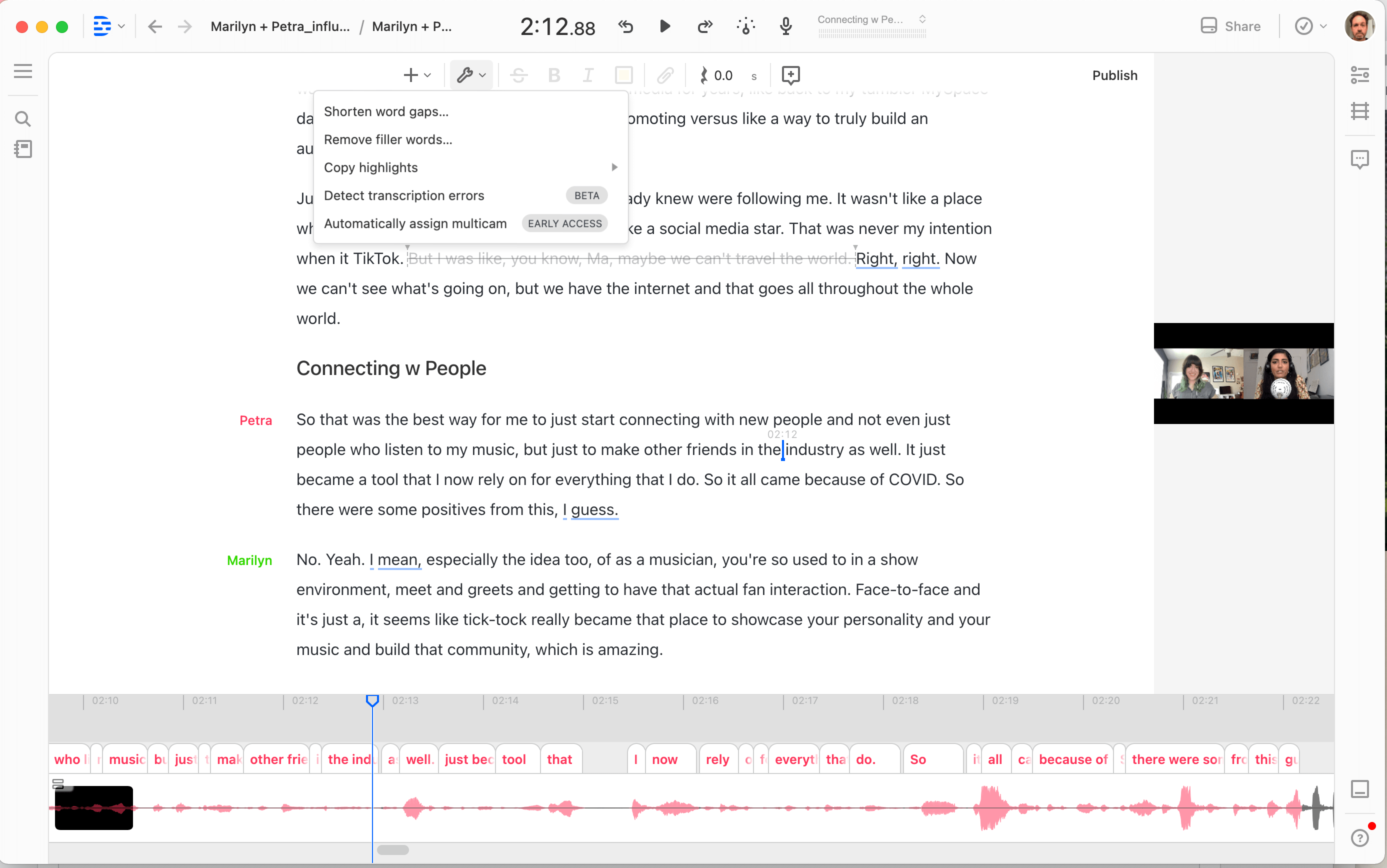The image size is (1387, 868).
Task: Open the Connecting w People scene selector
Action: (x=871, y=19)
